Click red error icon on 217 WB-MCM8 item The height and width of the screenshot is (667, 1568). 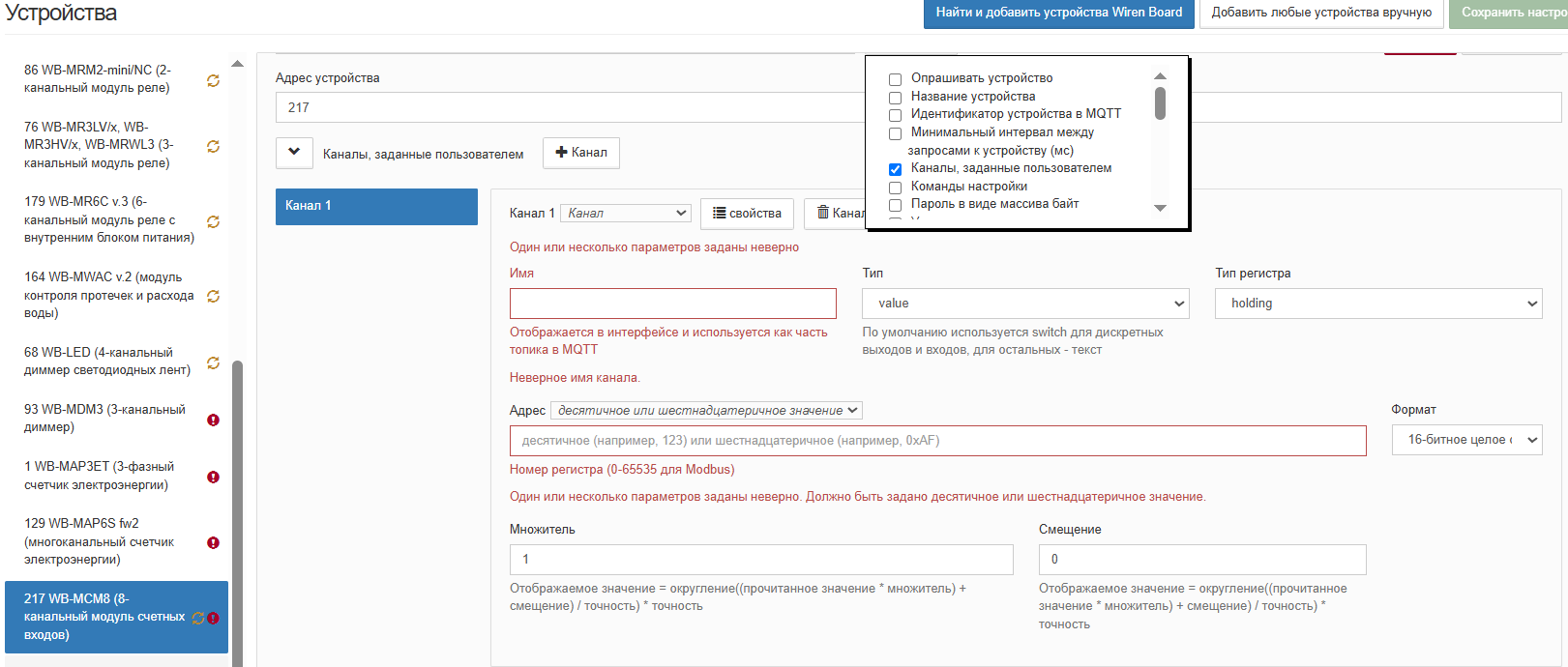(x=213, y=619)
